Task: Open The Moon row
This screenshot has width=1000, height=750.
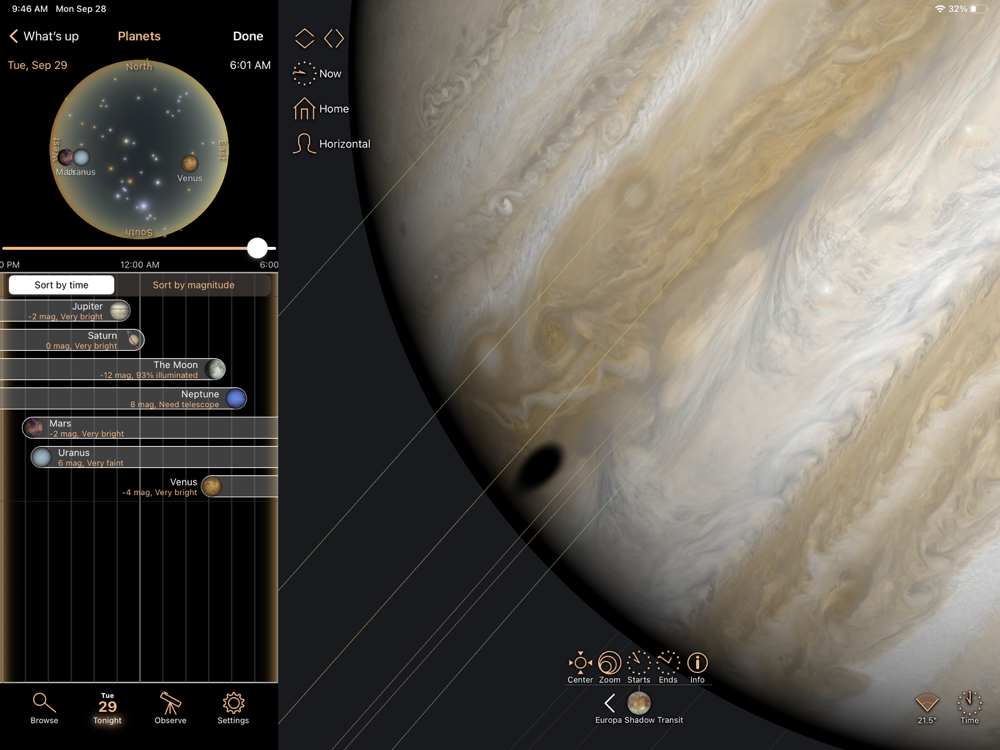Action: click(113, 369)
